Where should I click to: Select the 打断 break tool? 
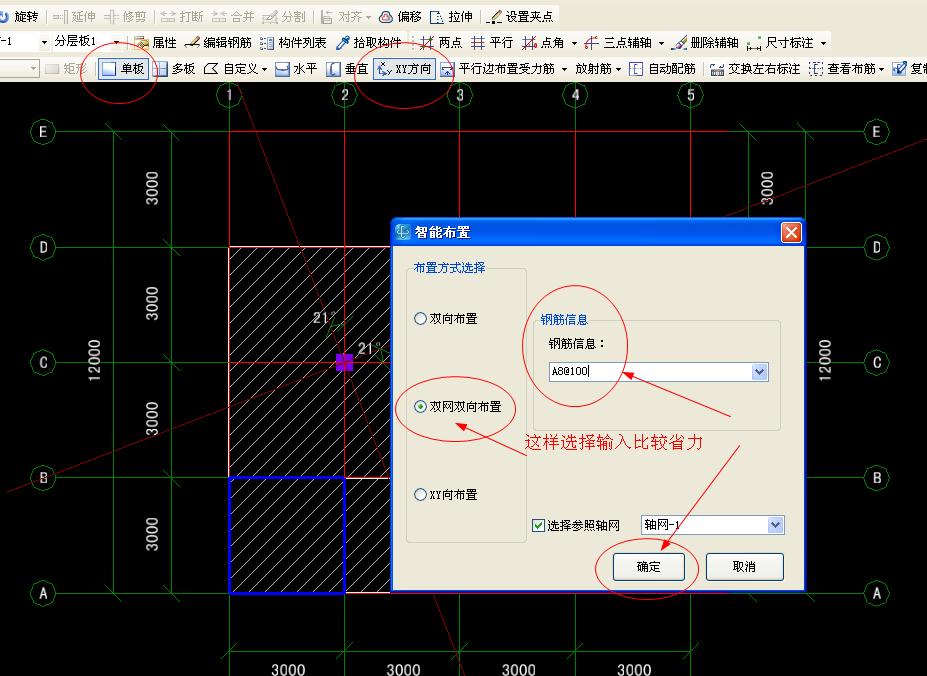pyautogui.click(x=182, y=17)
